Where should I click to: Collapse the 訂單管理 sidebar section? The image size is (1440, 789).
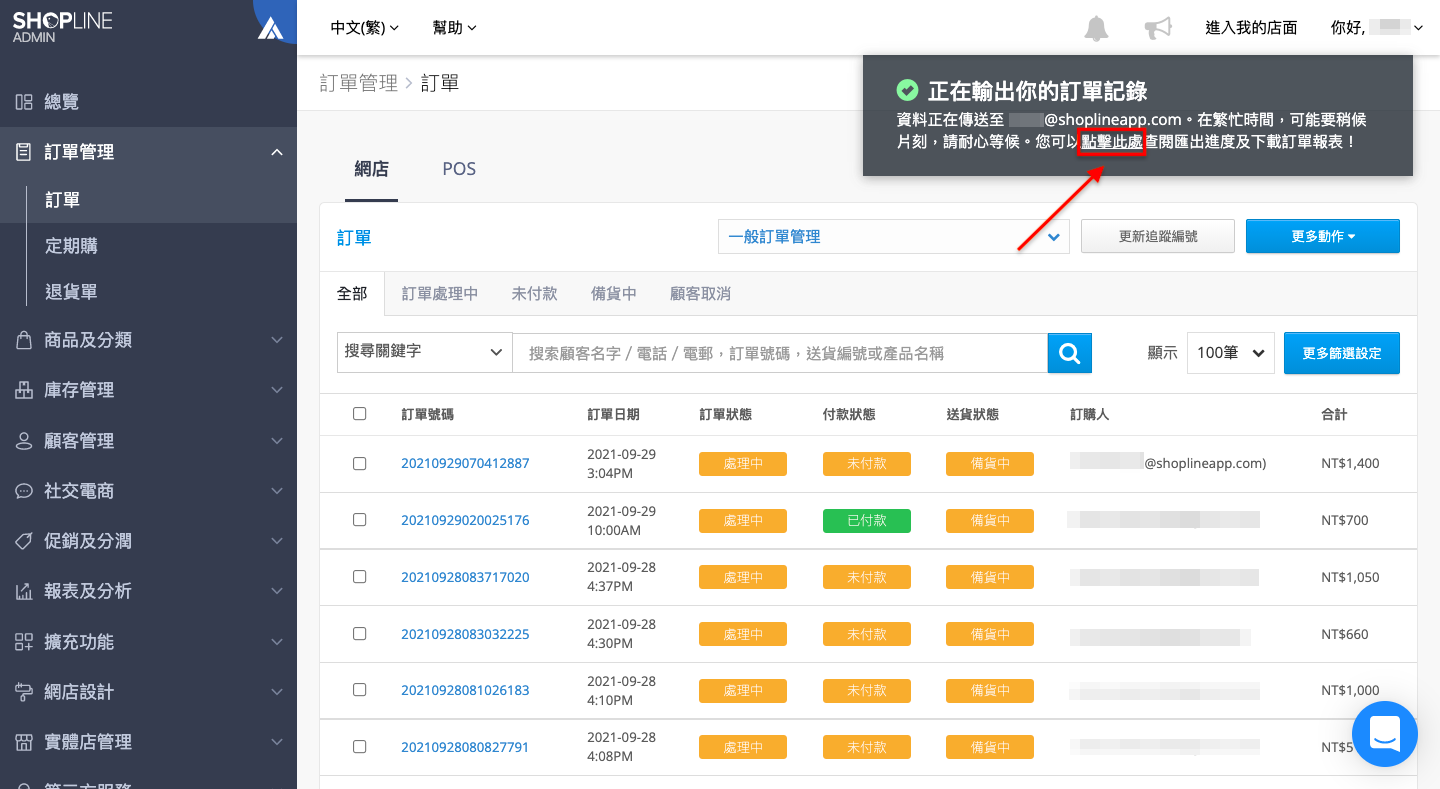pos(277,152)
